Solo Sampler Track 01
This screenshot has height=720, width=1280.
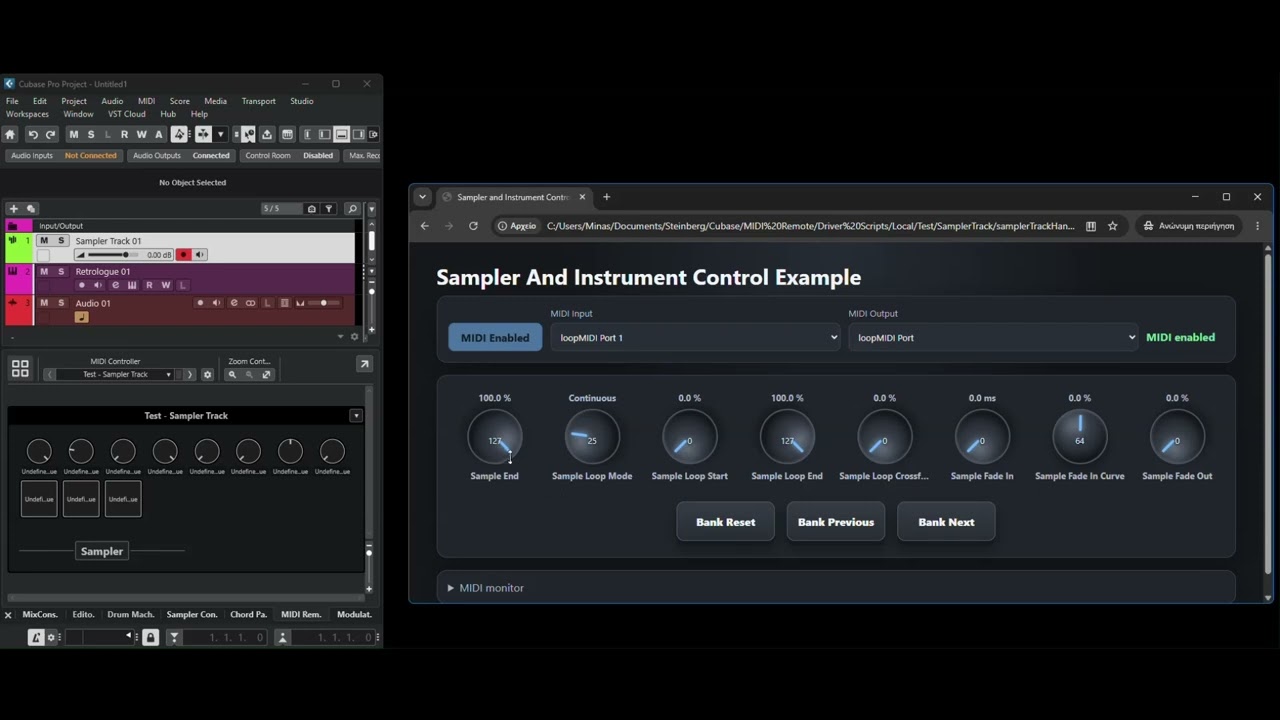click(x=61, y=240)
